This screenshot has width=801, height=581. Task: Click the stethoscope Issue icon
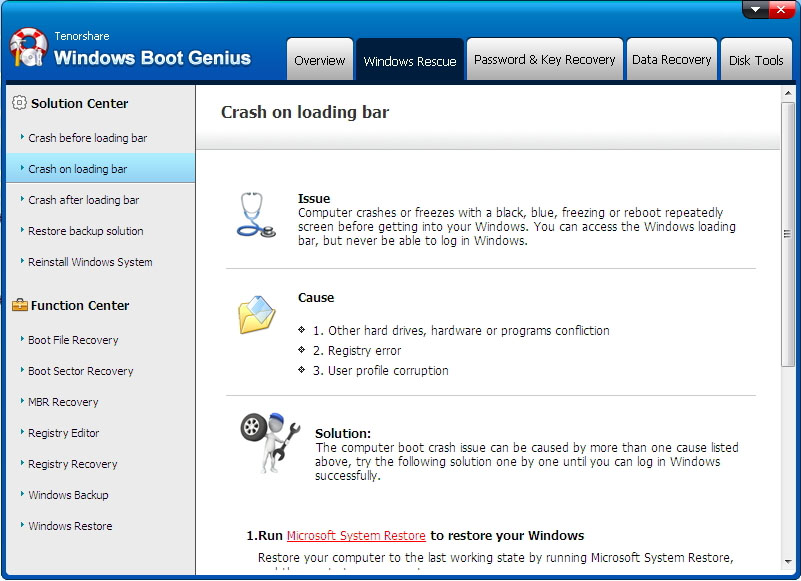point(253,212)
